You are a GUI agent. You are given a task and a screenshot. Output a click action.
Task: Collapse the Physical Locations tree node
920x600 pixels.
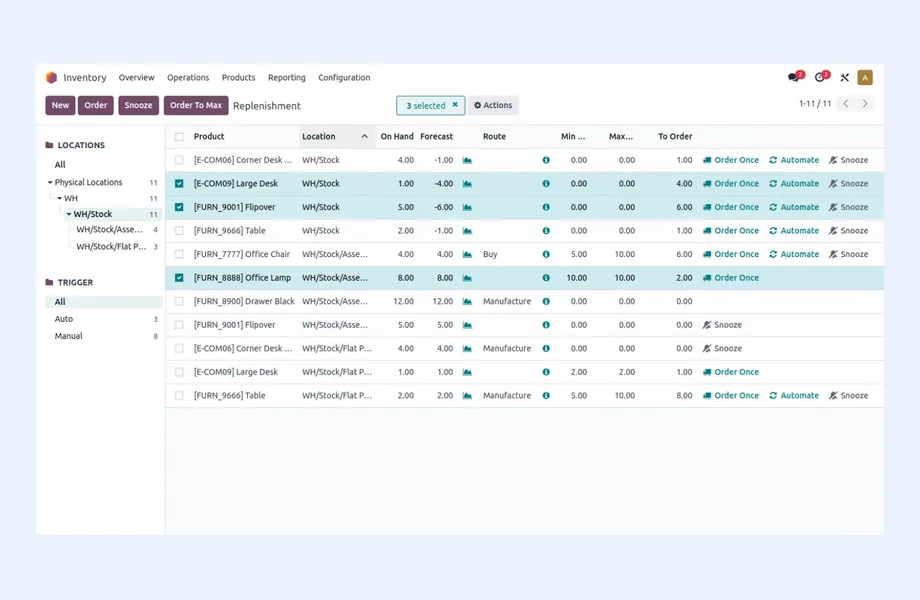pyautogui.click(x=50, y=182)
